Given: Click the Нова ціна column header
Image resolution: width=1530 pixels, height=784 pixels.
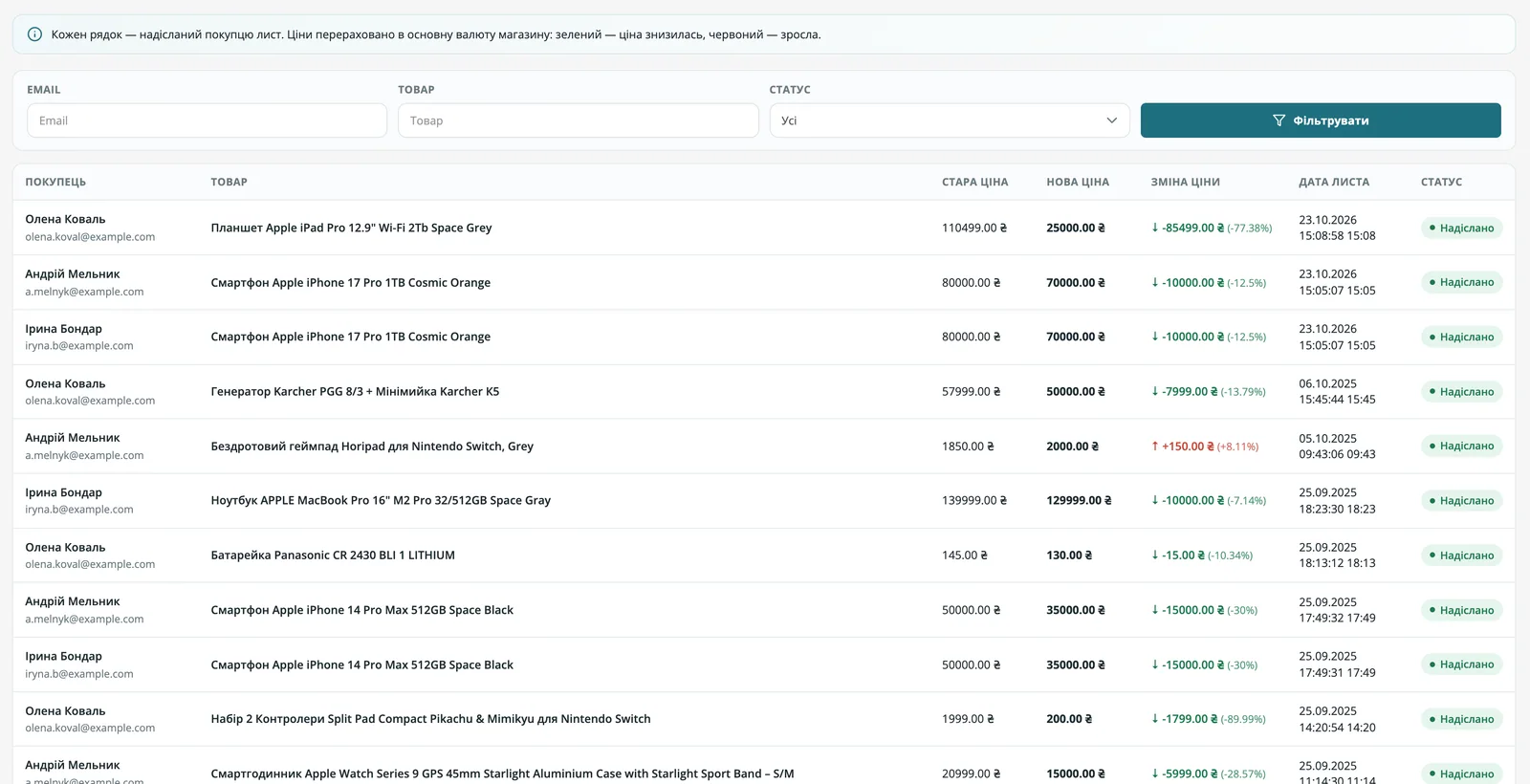Looking at the screenshot, I should point(1078,182).
